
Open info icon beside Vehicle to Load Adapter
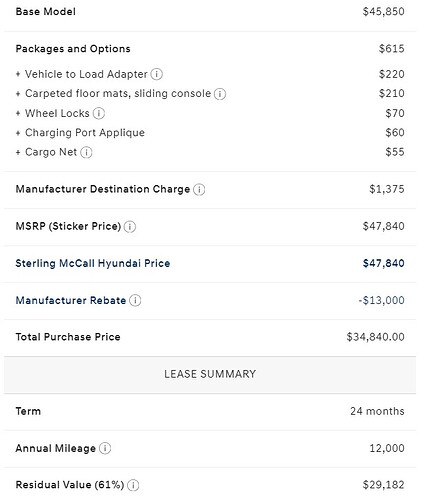157,74
